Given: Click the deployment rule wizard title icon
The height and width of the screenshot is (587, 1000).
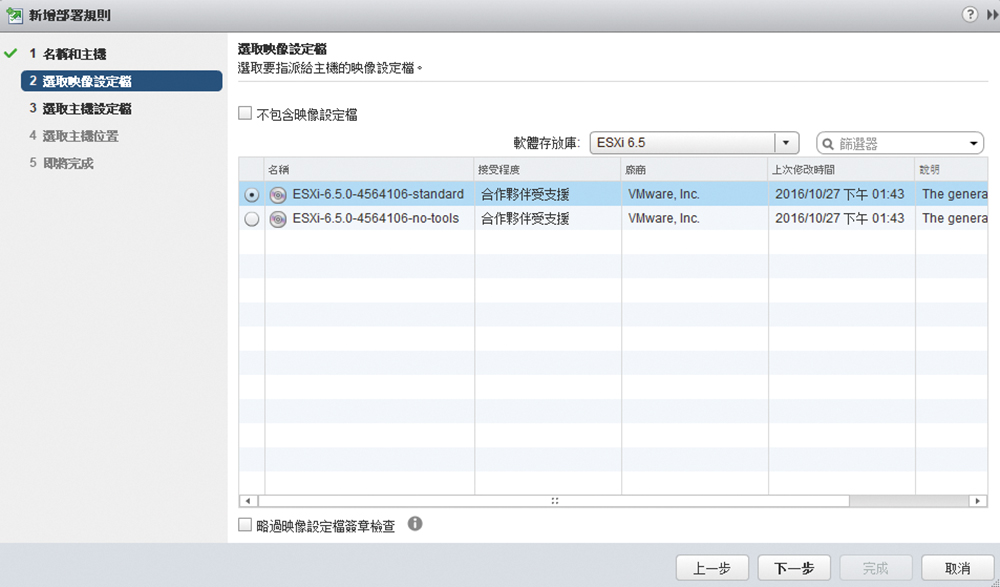Looking at the screenshot, I should [13, 15].
